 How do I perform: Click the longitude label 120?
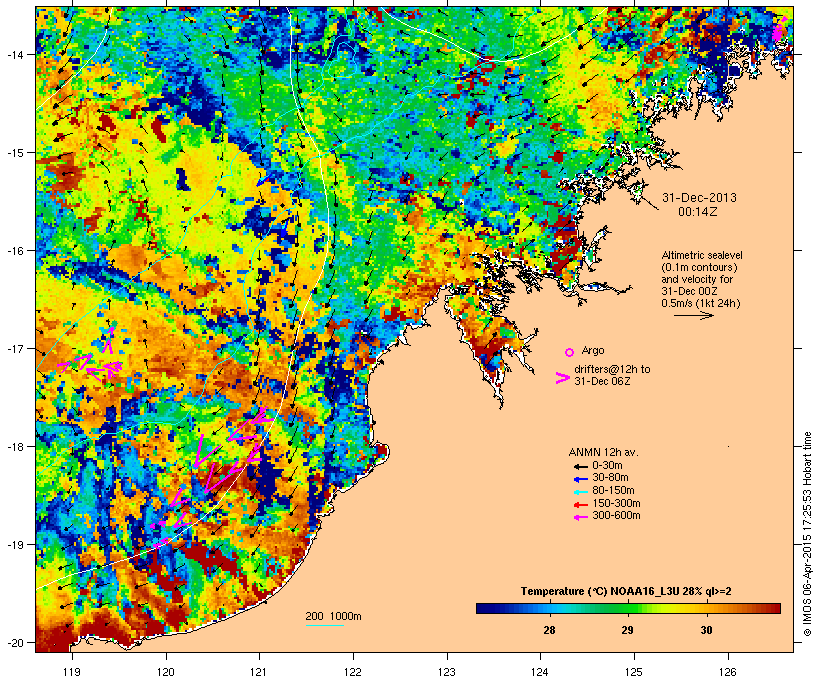pyautogui.click(x=166, y=672)
